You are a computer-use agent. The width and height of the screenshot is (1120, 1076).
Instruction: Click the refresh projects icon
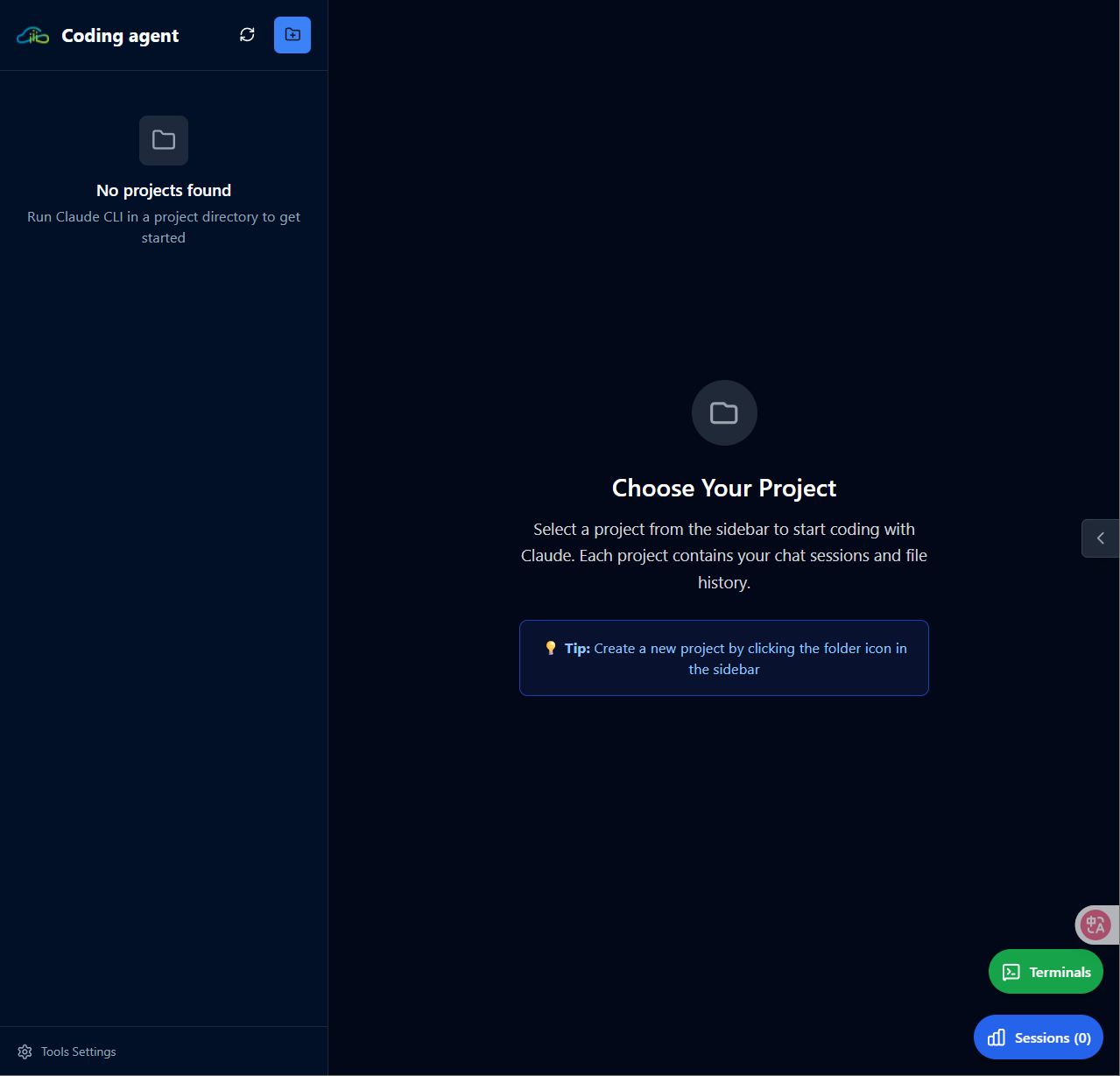point(247,35)
